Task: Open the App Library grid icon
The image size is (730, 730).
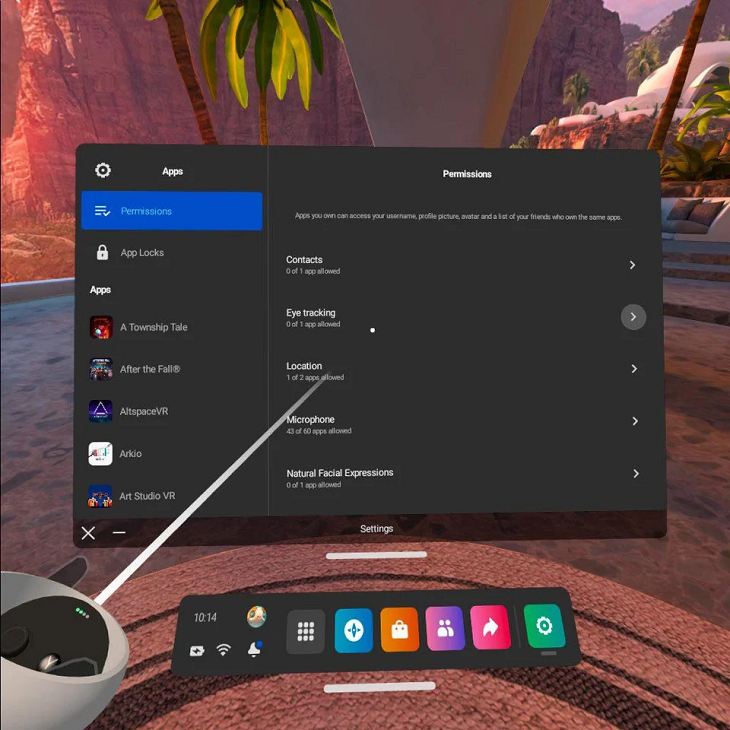Action: tap(306, 631)
